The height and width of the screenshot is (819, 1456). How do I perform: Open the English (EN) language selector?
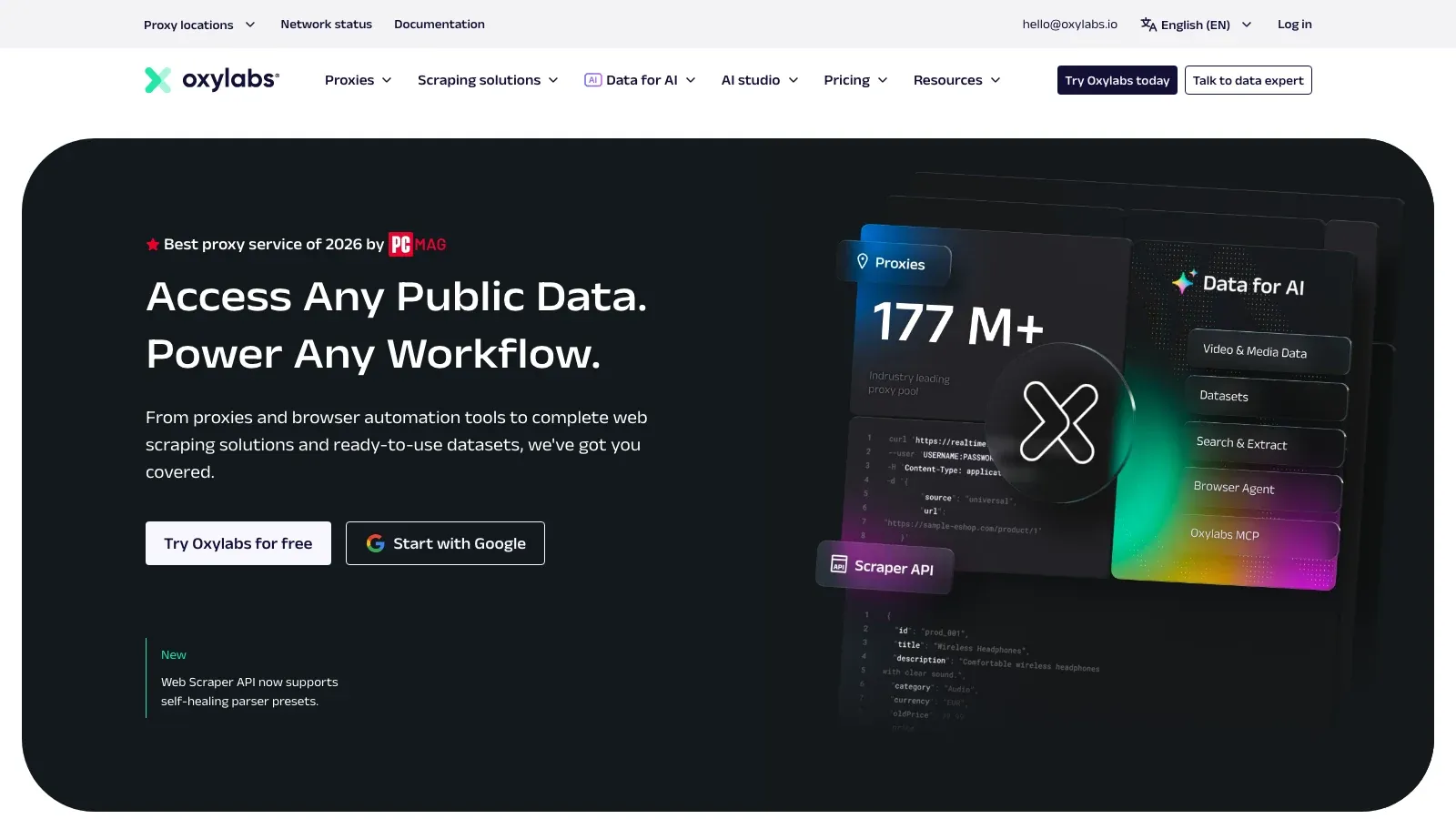coord(1196,25)
